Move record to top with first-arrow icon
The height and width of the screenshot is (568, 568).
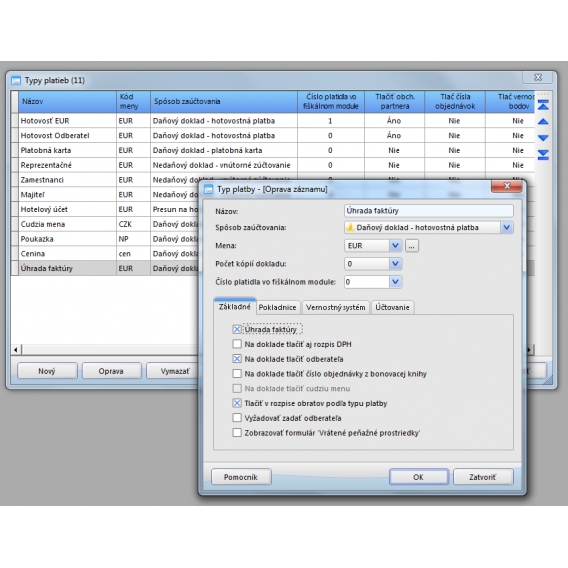(543, 105)
